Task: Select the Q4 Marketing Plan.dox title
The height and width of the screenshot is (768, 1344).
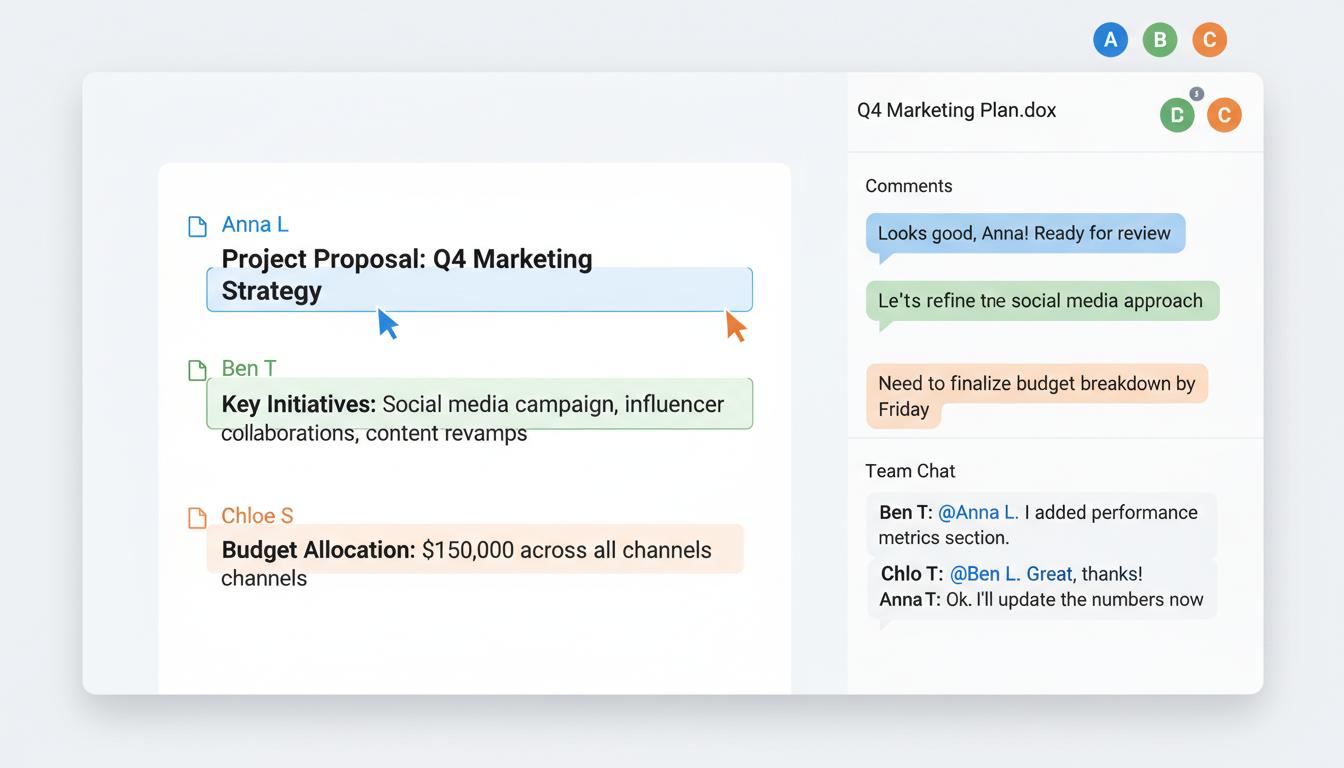Action: pyautogui.click(x=956, y=110)
